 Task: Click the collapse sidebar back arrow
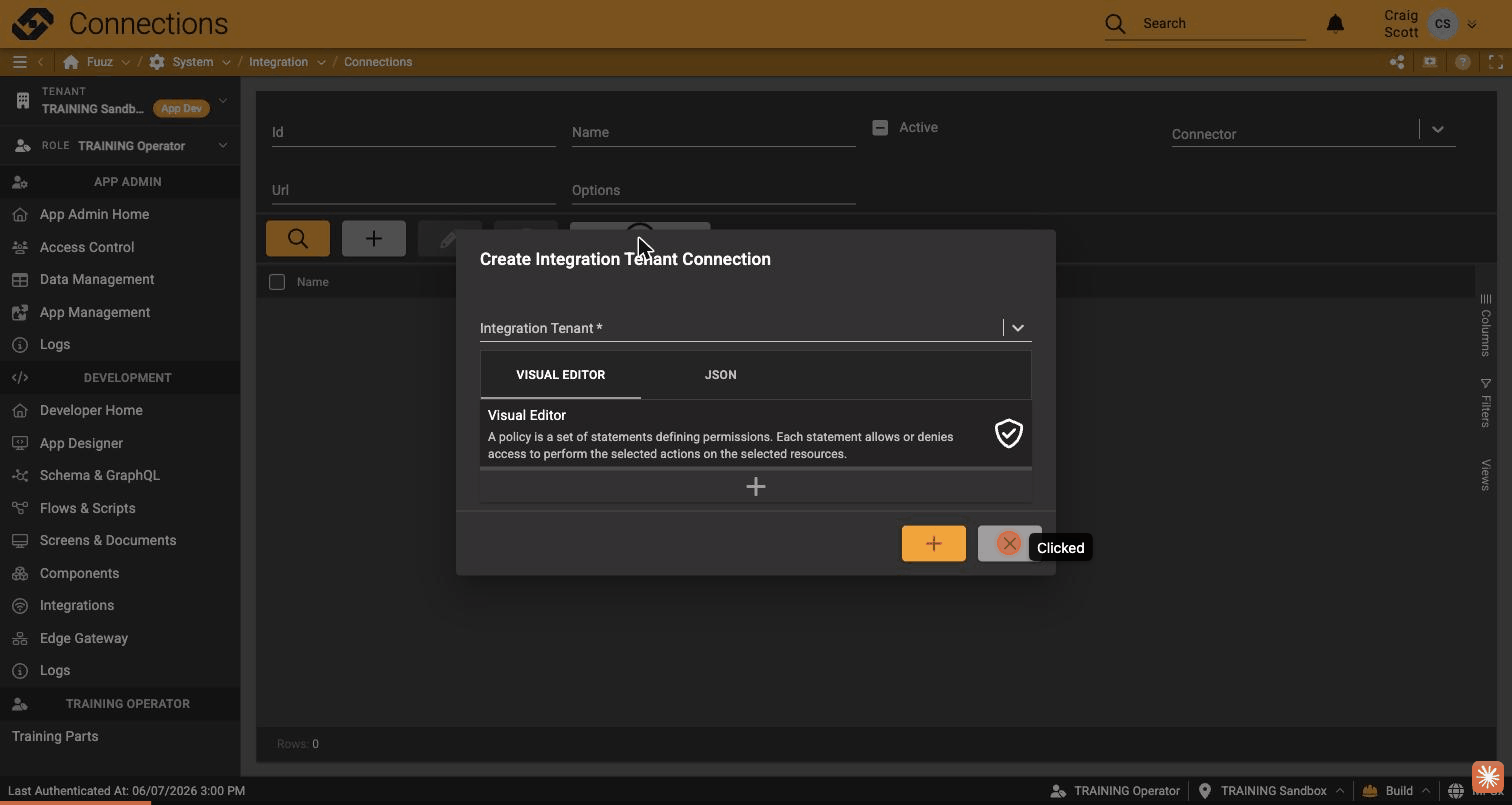(x=41, y=62)
